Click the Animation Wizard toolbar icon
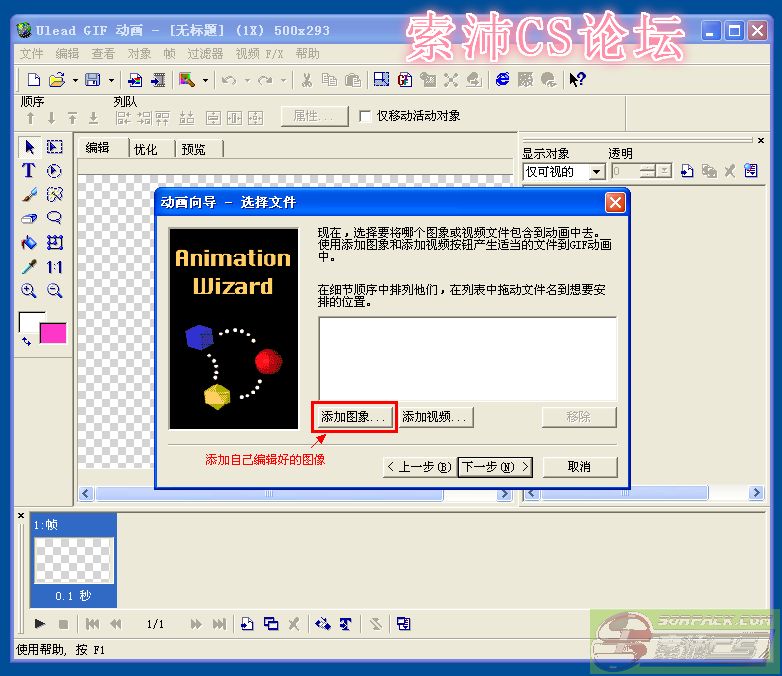 [187, 80]
